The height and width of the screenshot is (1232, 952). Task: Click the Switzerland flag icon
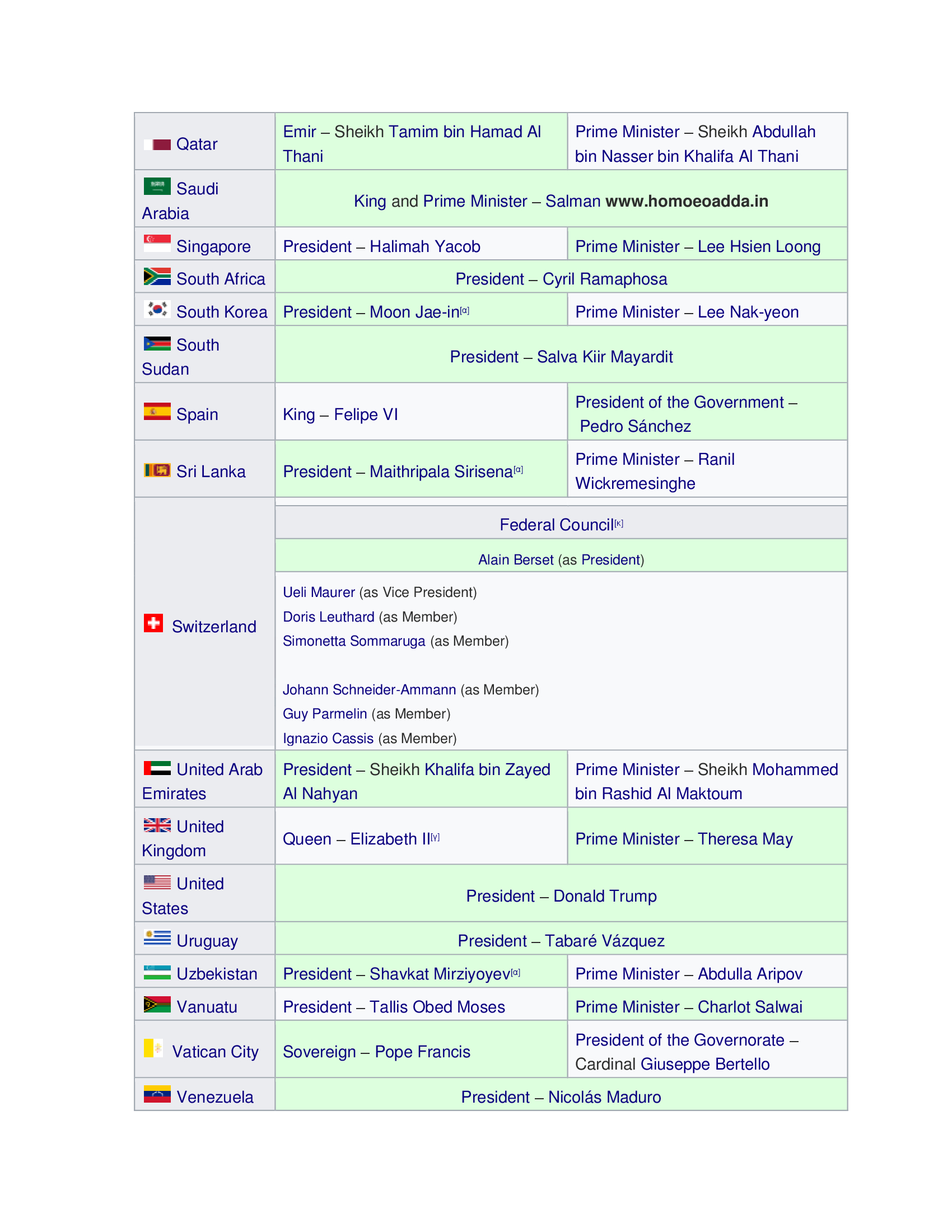[x=153, y=623]
